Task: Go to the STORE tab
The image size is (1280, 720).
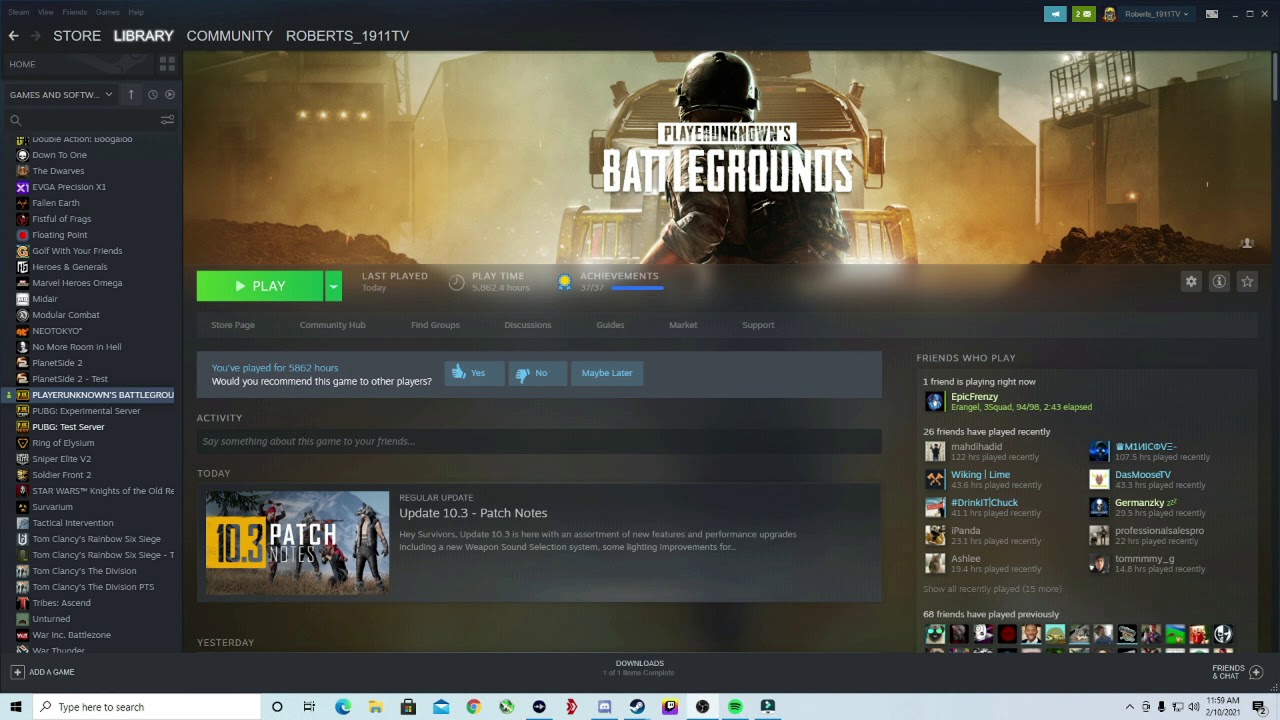Action: point(77,36)
